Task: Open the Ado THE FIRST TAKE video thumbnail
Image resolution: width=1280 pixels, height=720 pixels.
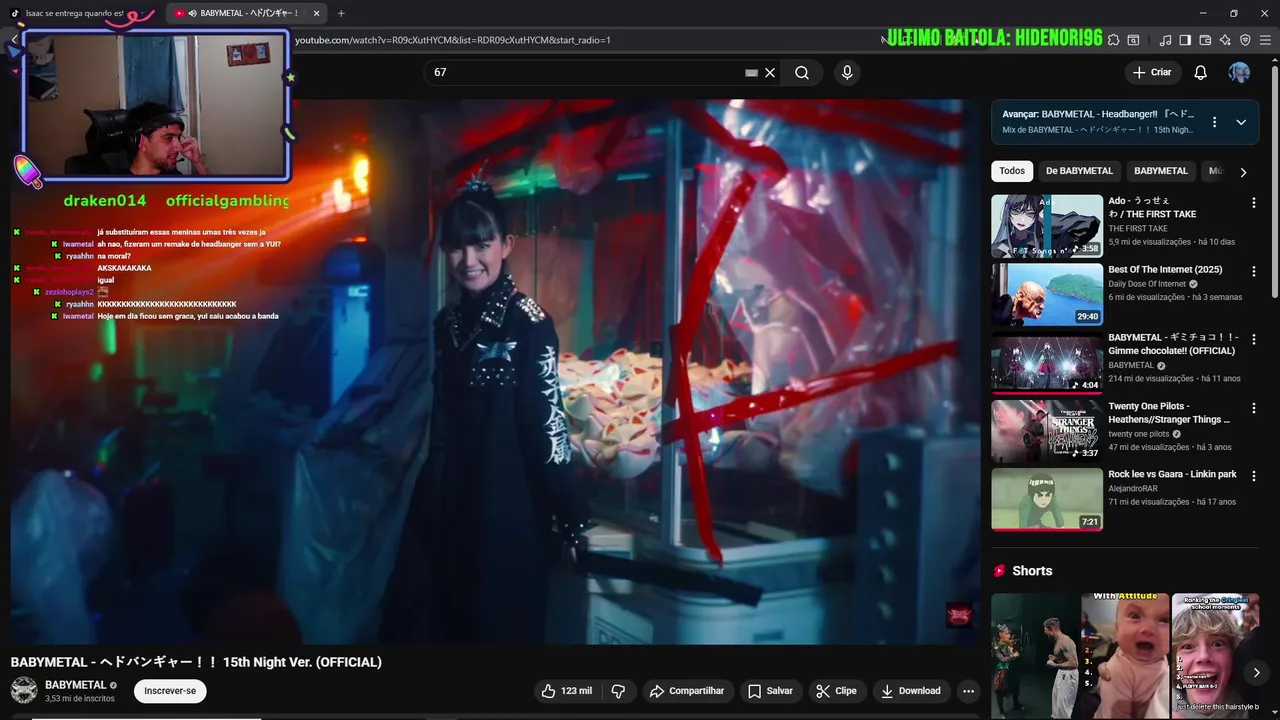Action: pyautogui.click(x=1047, y=226)
